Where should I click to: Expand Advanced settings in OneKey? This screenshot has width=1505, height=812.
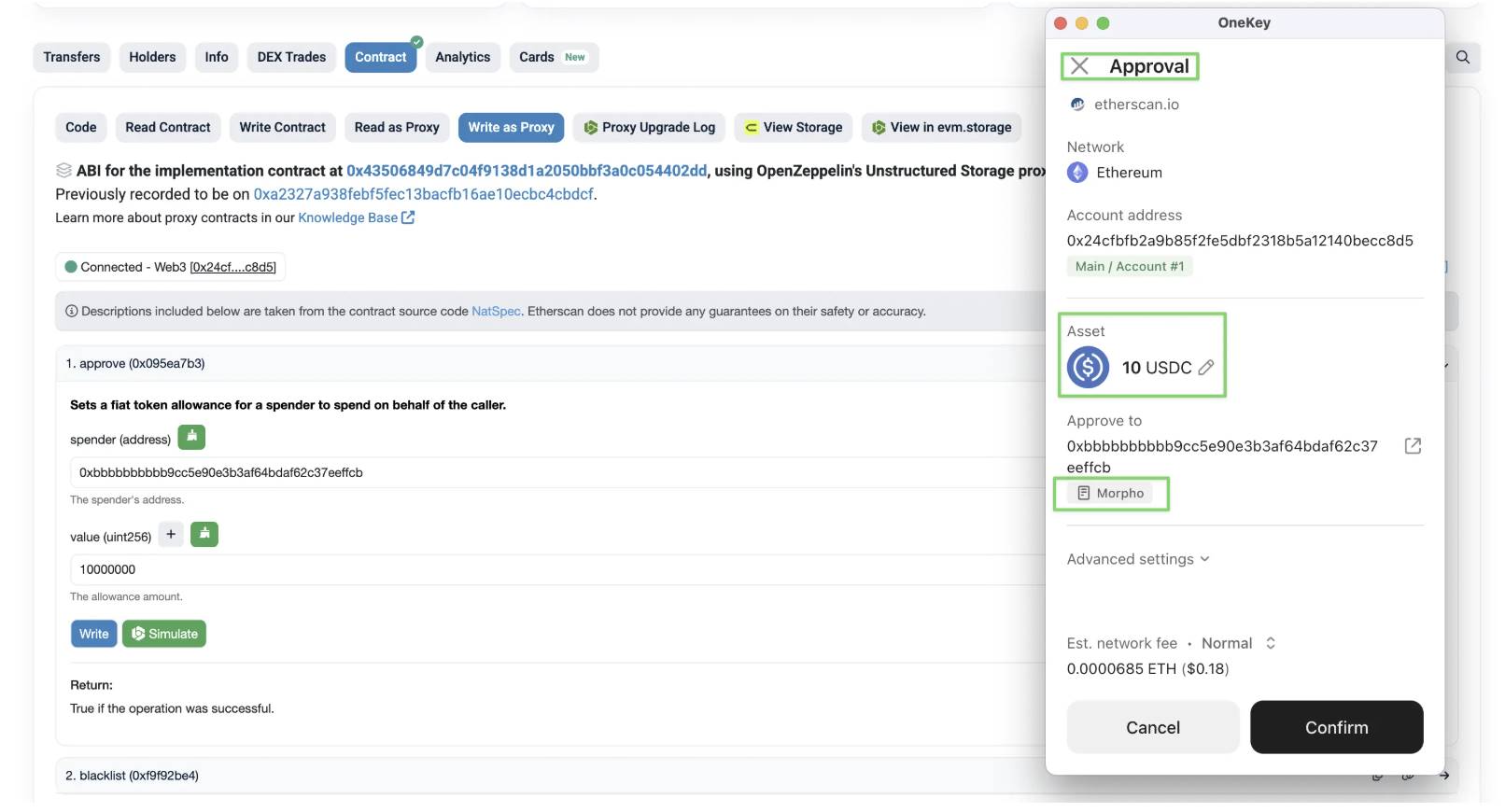pos(1138,559)
